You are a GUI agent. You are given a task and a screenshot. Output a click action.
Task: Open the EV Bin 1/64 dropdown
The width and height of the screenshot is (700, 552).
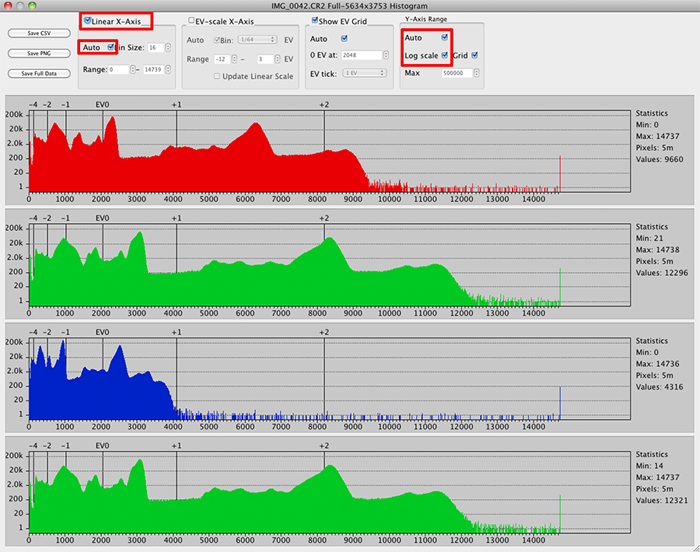coord(257,40)
